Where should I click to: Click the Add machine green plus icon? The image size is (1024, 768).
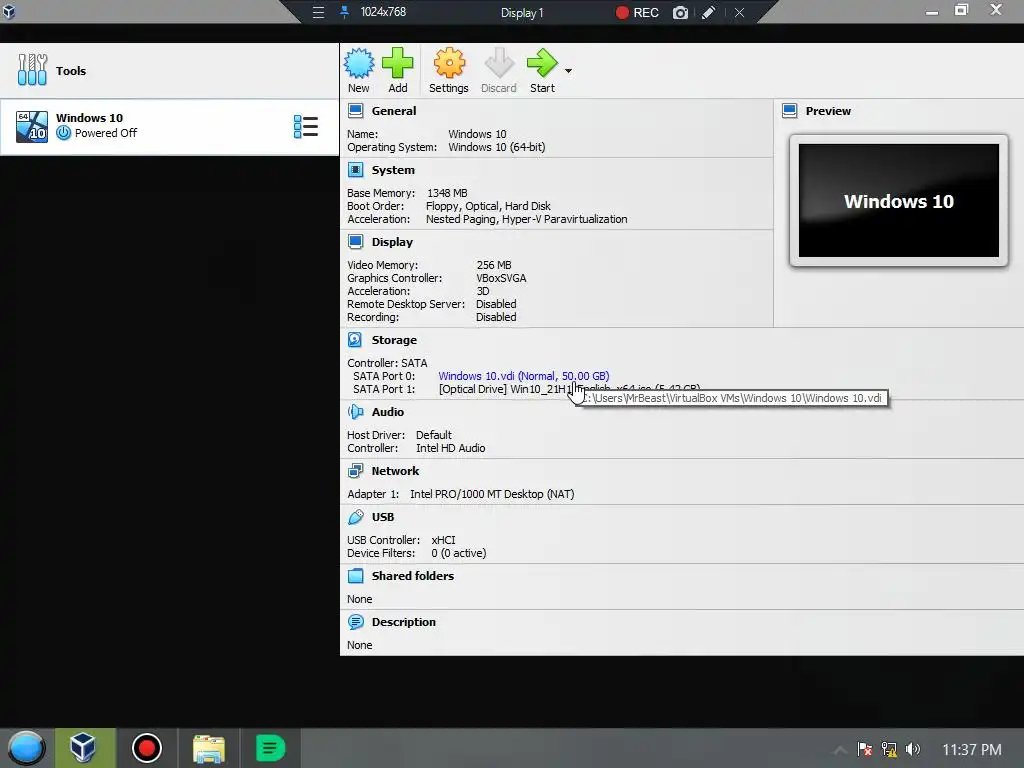[398, 63]
